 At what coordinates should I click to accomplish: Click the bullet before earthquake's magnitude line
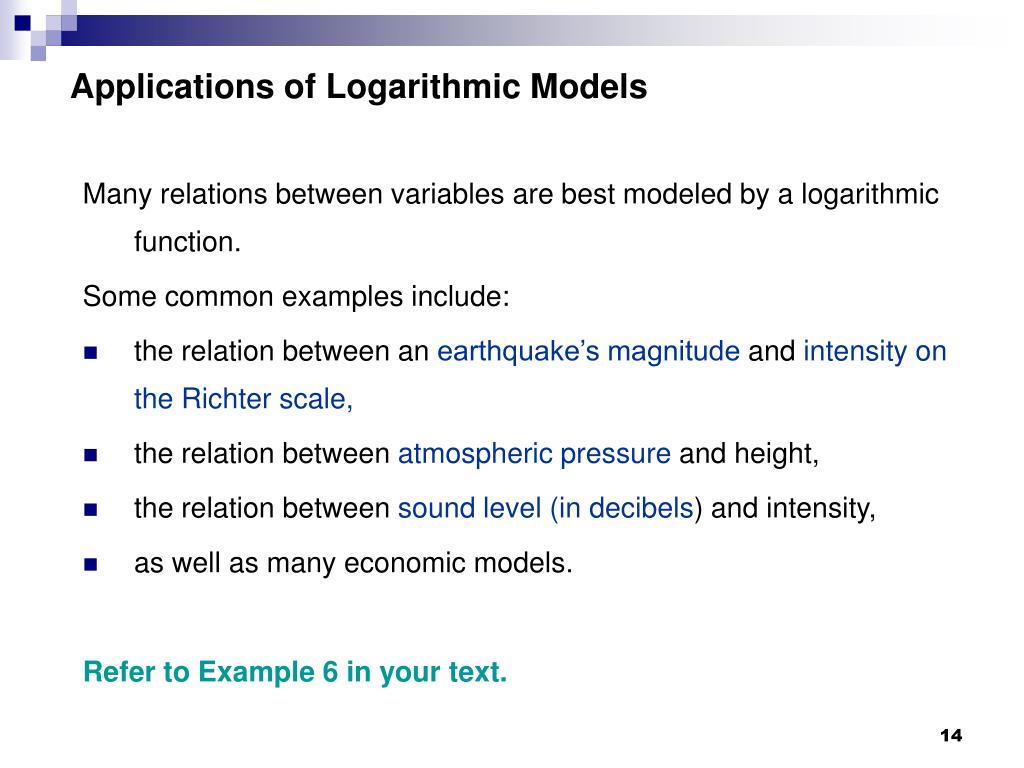coord(91,353)
